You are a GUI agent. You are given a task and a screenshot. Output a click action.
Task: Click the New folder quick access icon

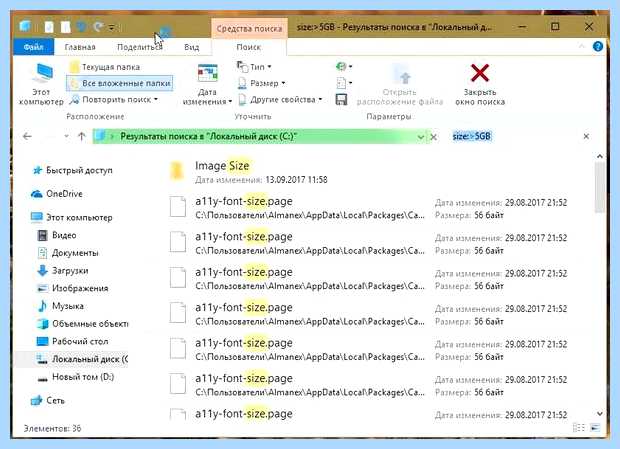(x=66, y=27)
